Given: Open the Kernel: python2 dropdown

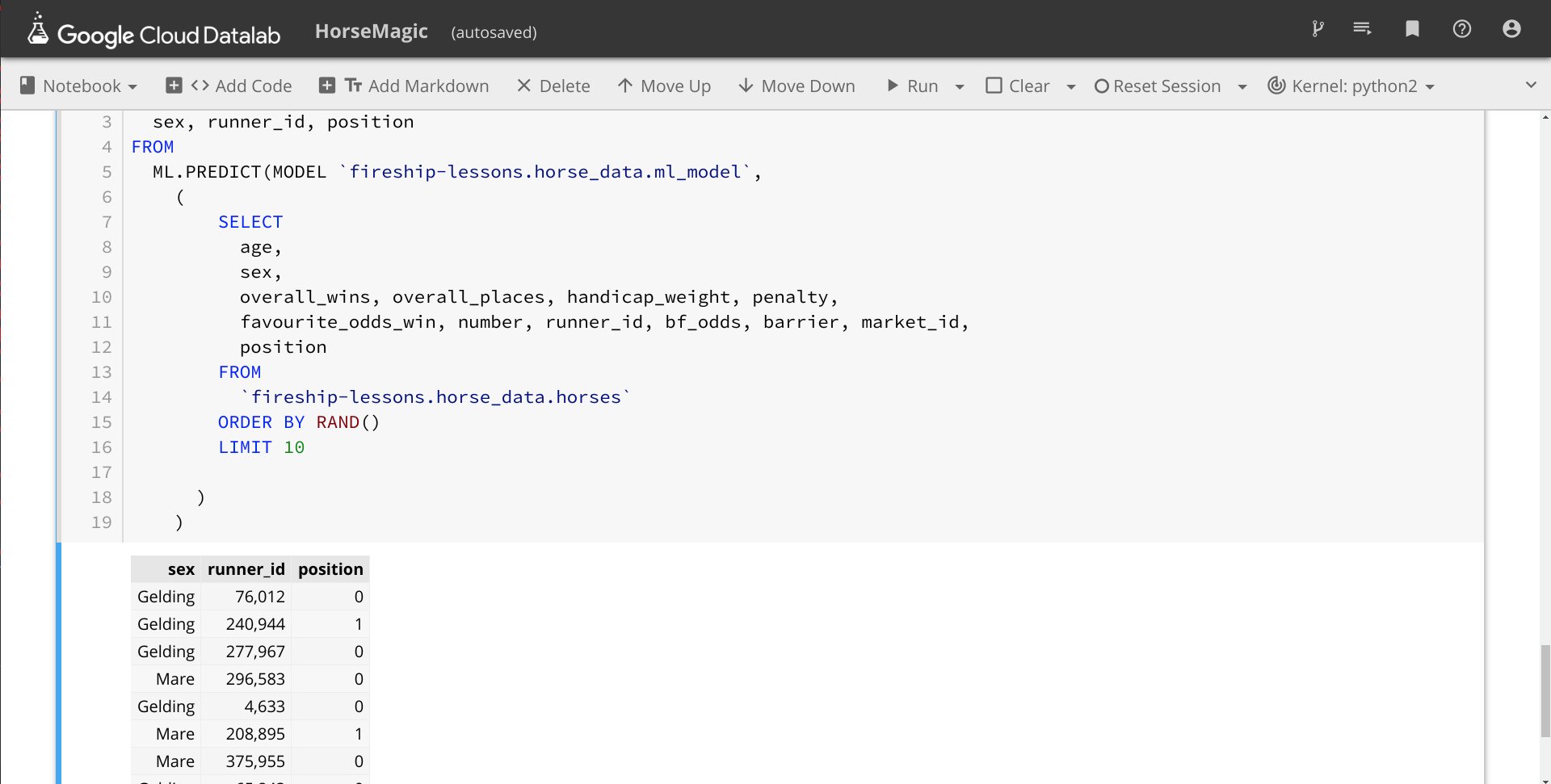Looking at the screenshot, I should coord(1351,86).
